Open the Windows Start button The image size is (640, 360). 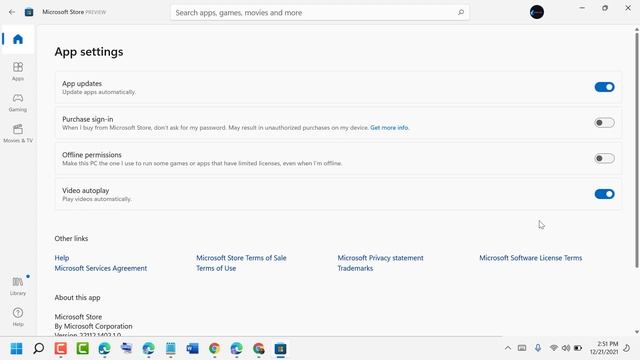16,349
